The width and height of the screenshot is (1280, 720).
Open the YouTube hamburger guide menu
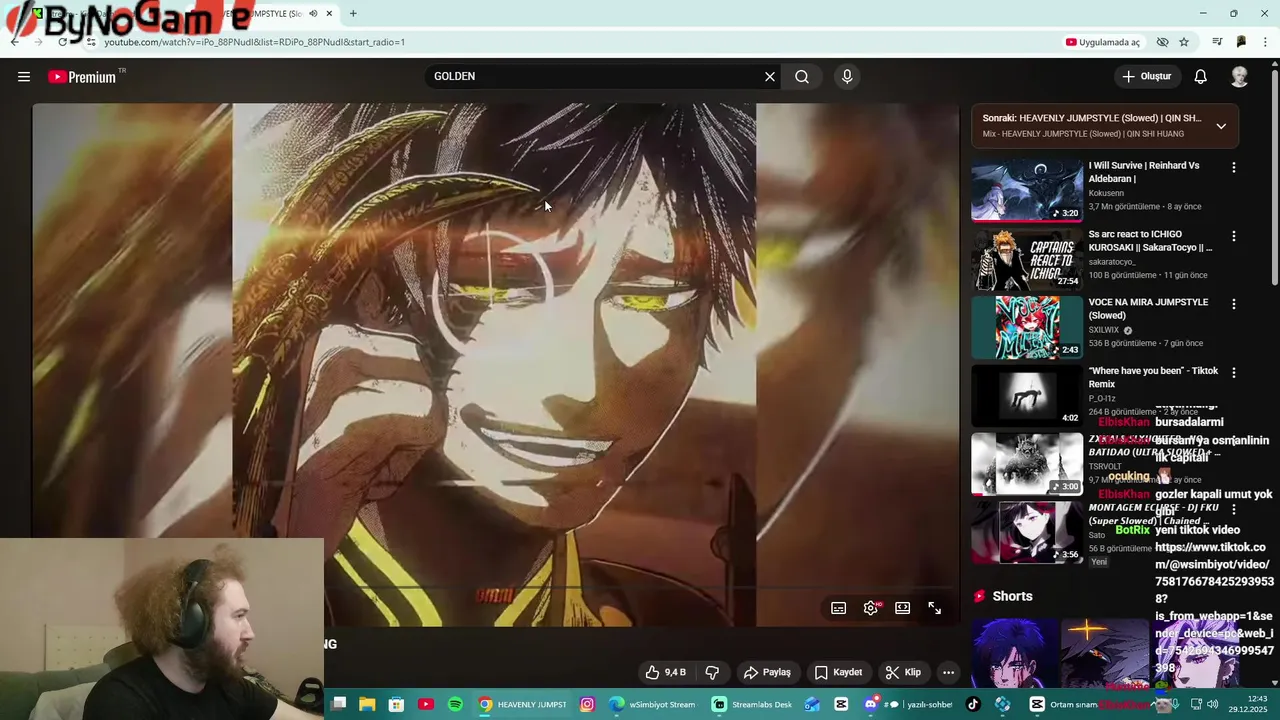[x=24, y=77]
